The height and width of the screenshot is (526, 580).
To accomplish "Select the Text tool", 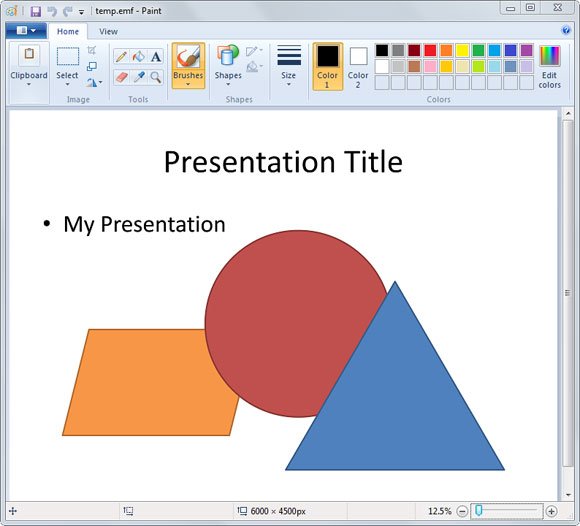I will click(x=156, y=57).
